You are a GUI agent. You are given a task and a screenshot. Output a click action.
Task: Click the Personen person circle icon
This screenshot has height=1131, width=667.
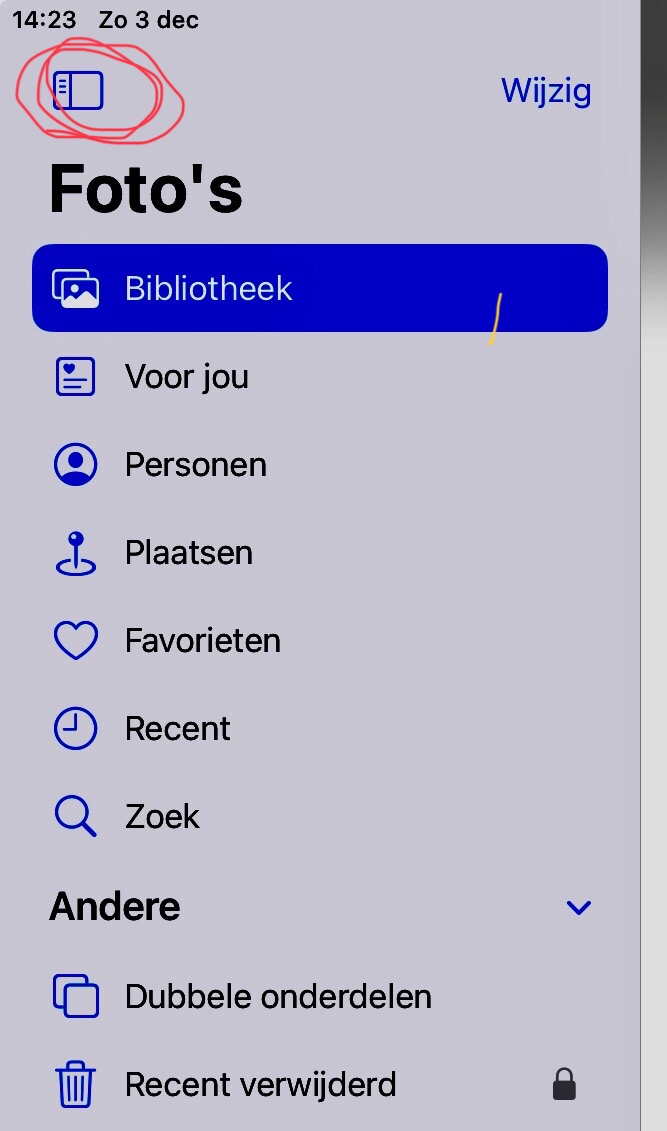click(x=75, y=465)
